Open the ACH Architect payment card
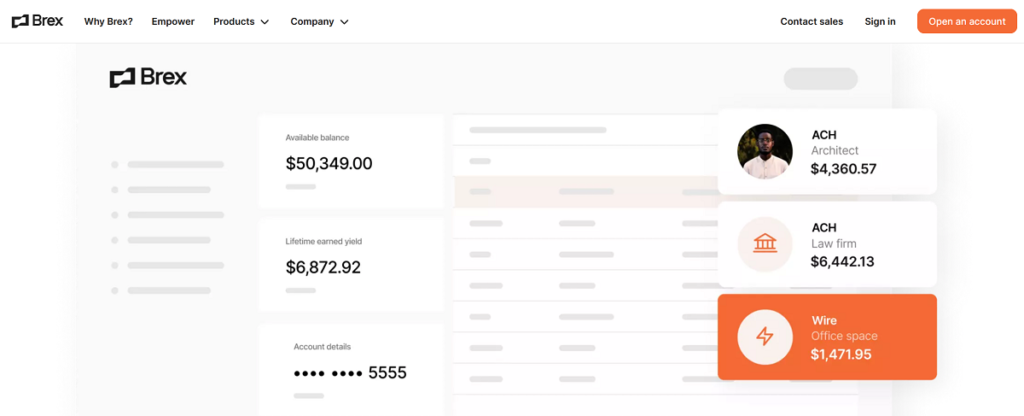The image size is (1024, 416). tap(827, 151)
